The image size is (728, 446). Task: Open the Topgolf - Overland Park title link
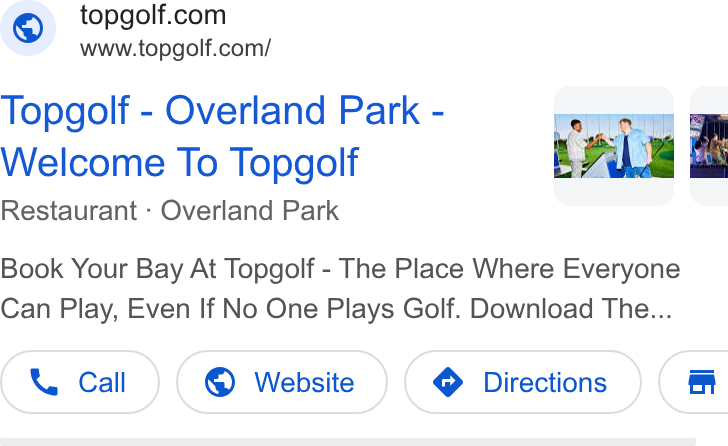[x=222, y=110]
